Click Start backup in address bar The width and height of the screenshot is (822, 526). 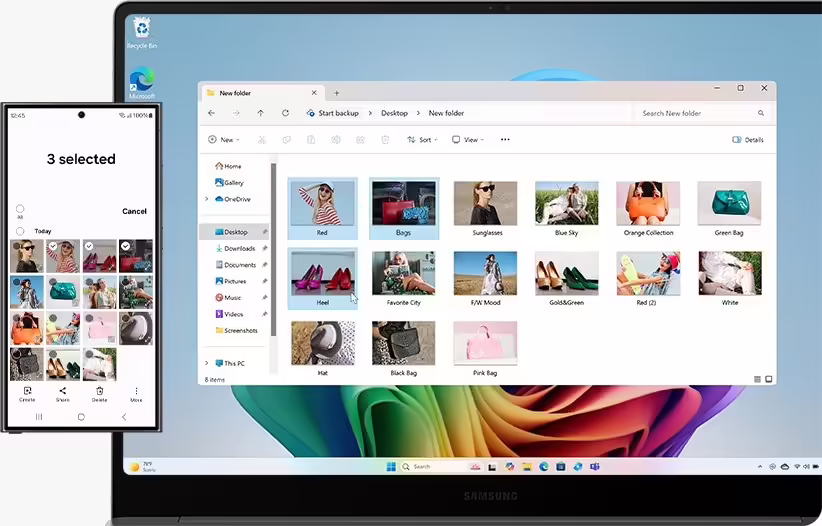point(333,113)
